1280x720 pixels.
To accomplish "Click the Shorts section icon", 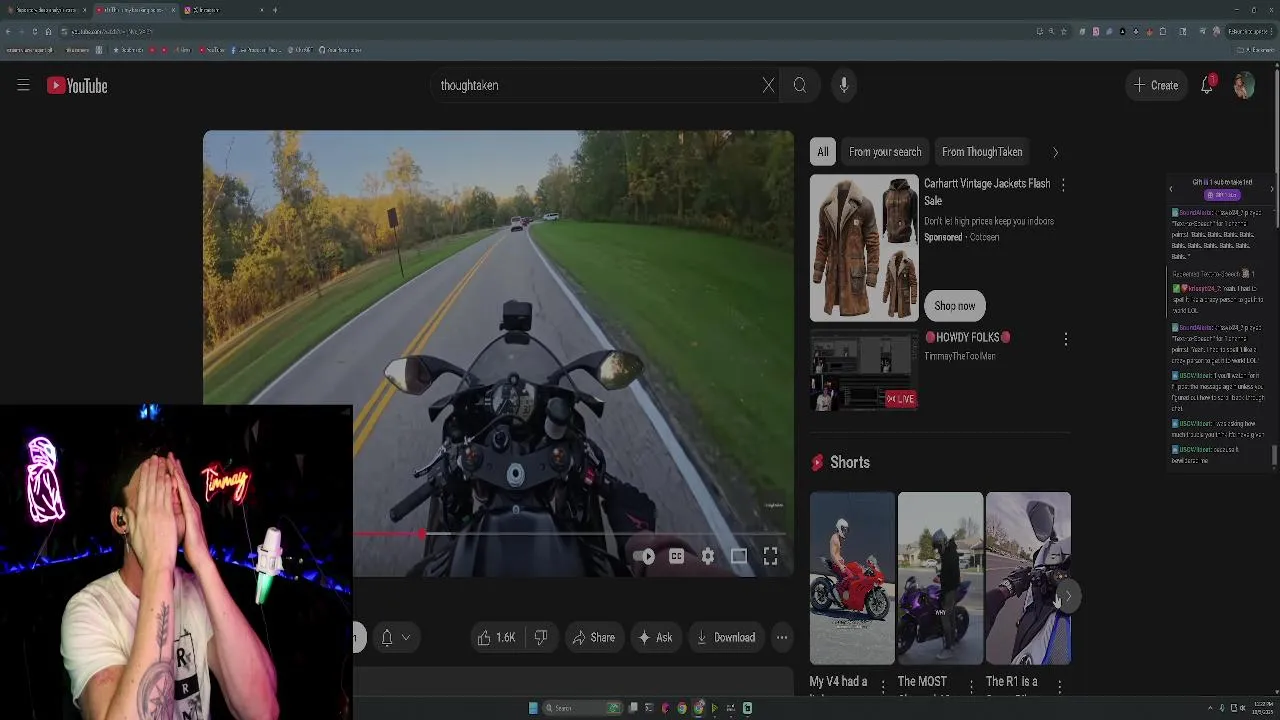I will click(818, 462).
